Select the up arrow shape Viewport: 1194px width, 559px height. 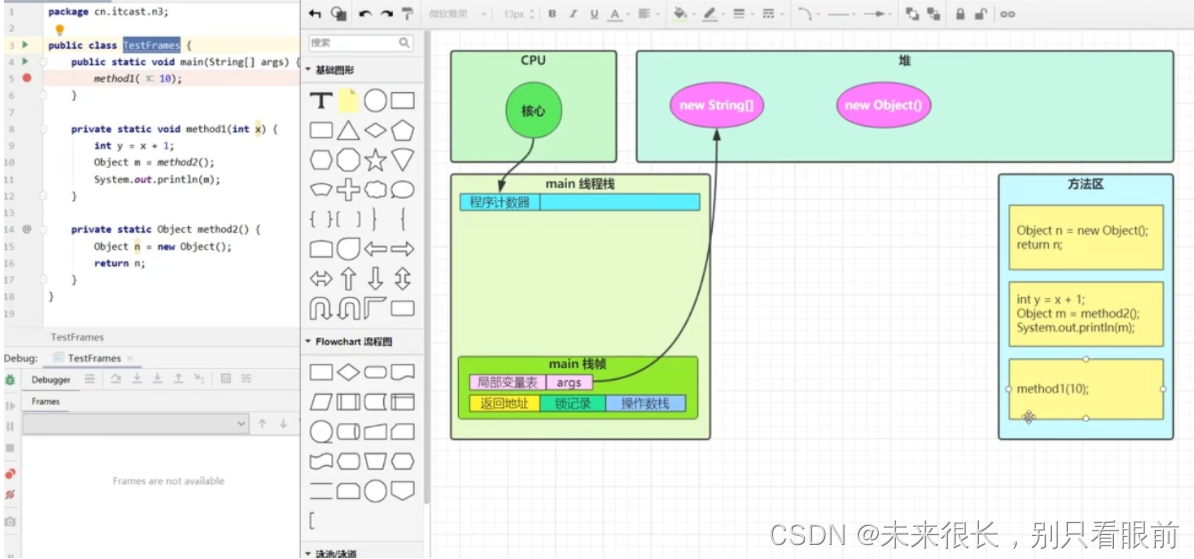click(x=348, y=279)
